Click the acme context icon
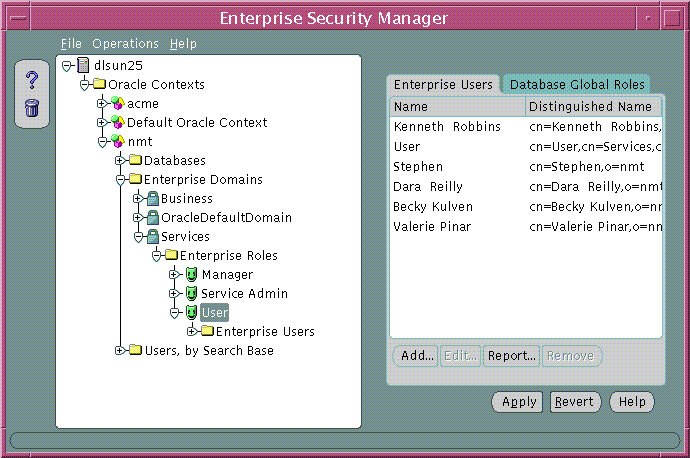Screen dimensions: 690x458 click(117, 104)
